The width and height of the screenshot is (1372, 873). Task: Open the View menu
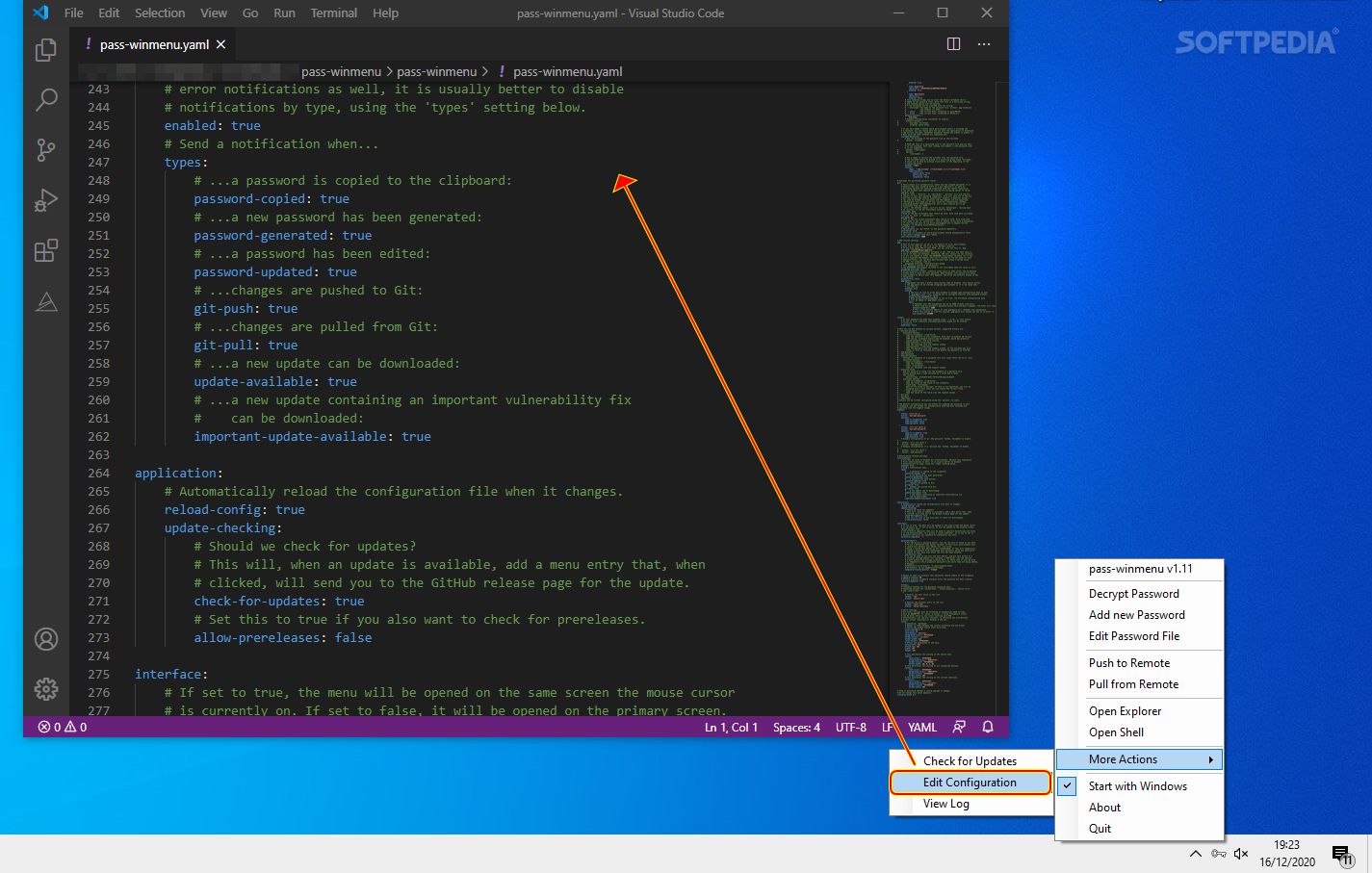[x=214, y=13]
